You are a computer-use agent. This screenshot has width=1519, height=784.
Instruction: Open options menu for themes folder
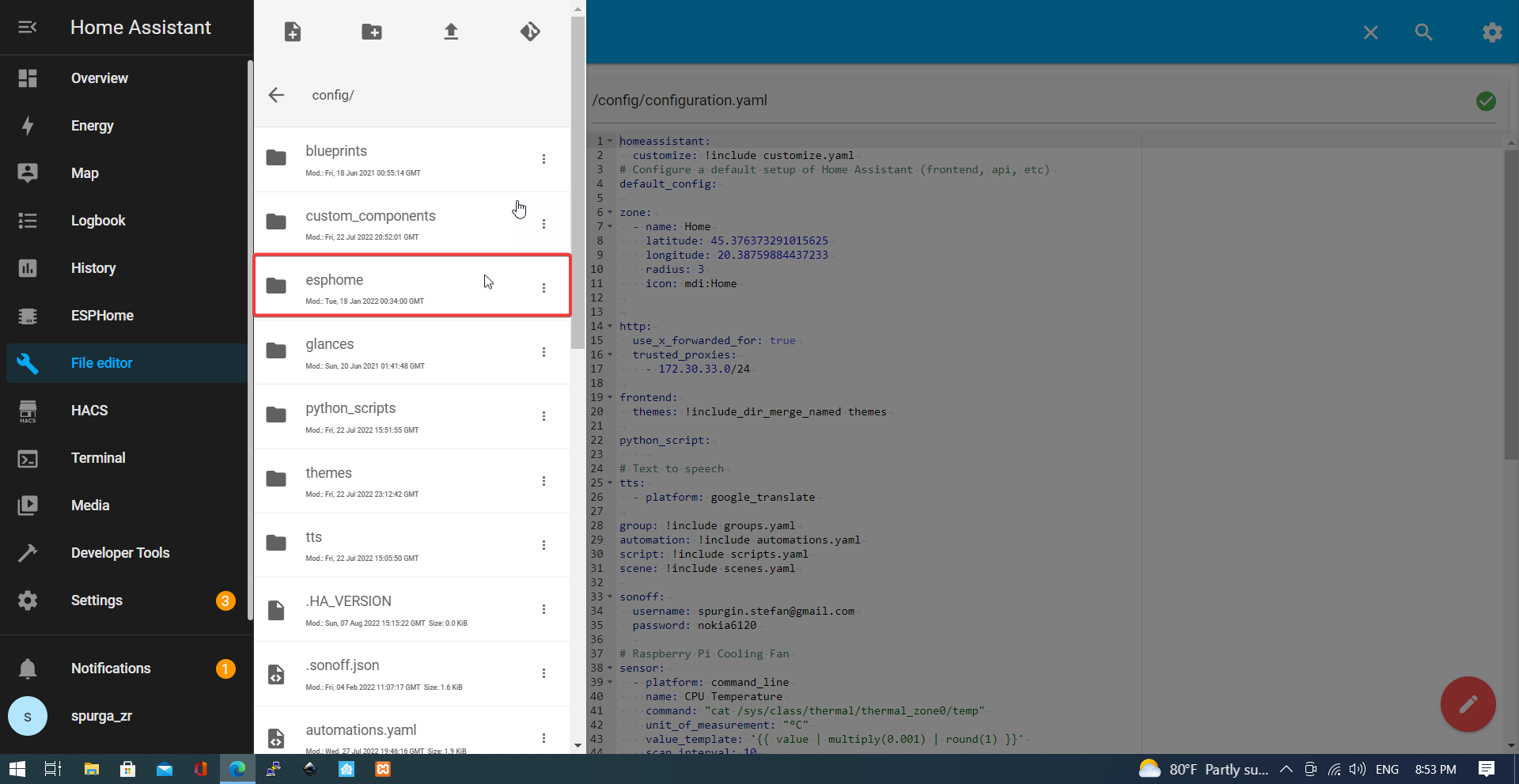[544, 481]
